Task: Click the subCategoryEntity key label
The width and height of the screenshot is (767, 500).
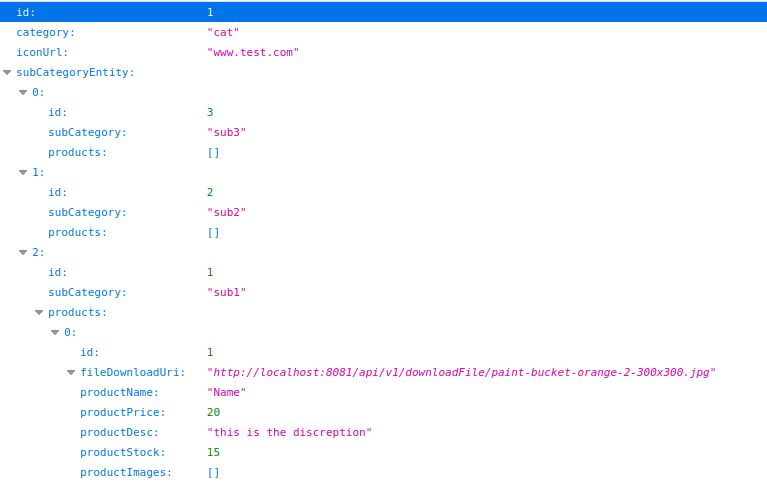Action: coord(75,72)
